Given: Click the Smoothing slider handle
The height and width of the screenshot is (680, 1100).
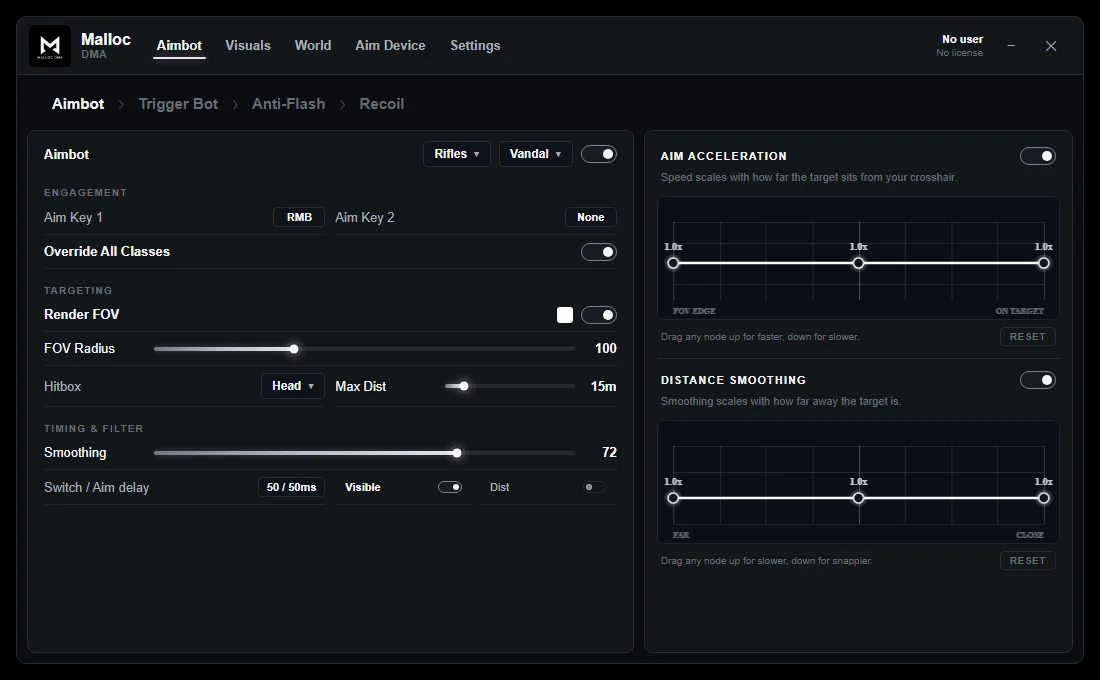Looking at the screenshot, I should (x=457, y=453).
